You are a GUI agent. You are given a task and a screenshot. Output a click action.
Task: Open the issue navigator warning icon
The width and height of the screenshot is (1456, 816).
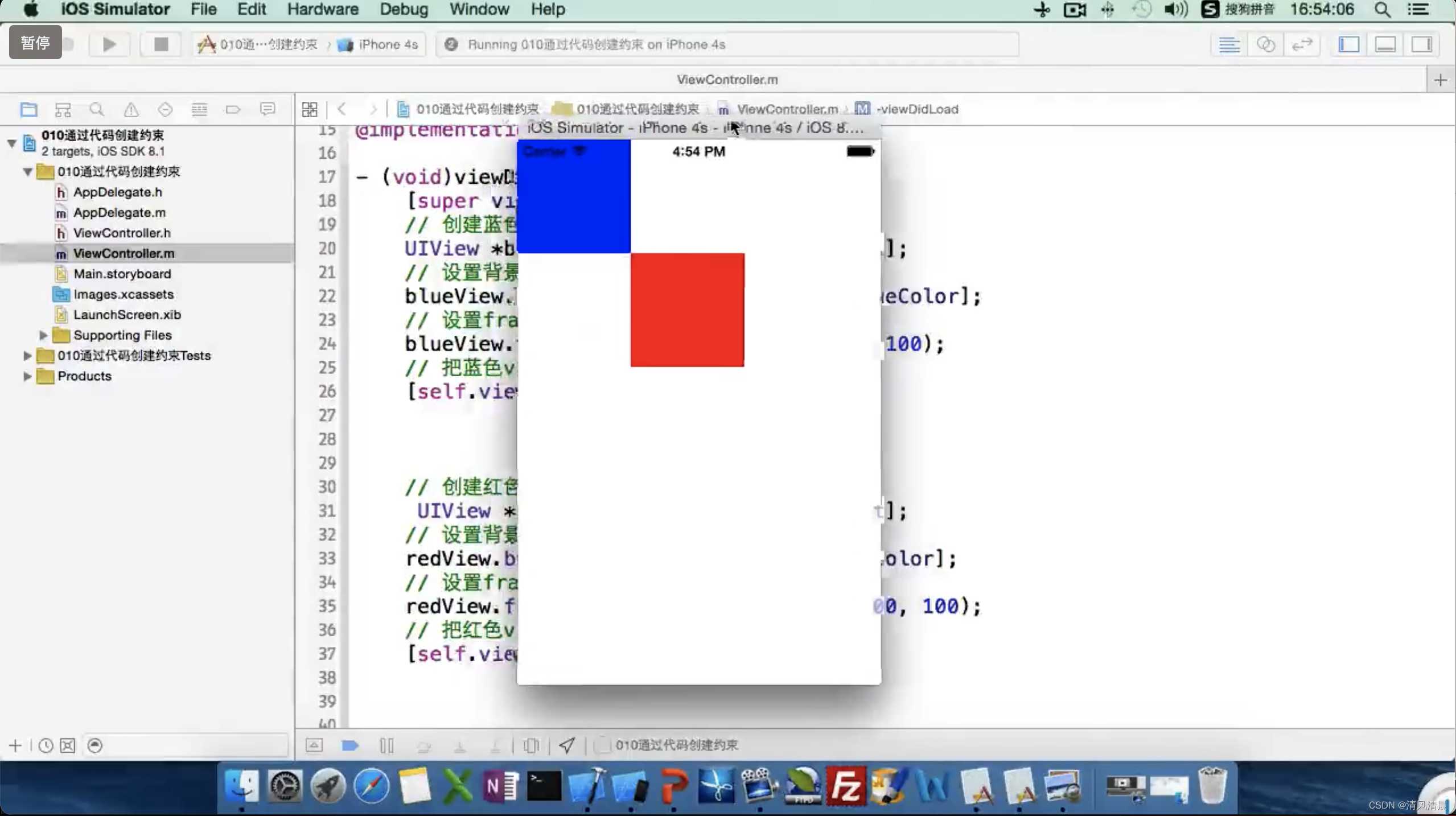pos(131,109)
